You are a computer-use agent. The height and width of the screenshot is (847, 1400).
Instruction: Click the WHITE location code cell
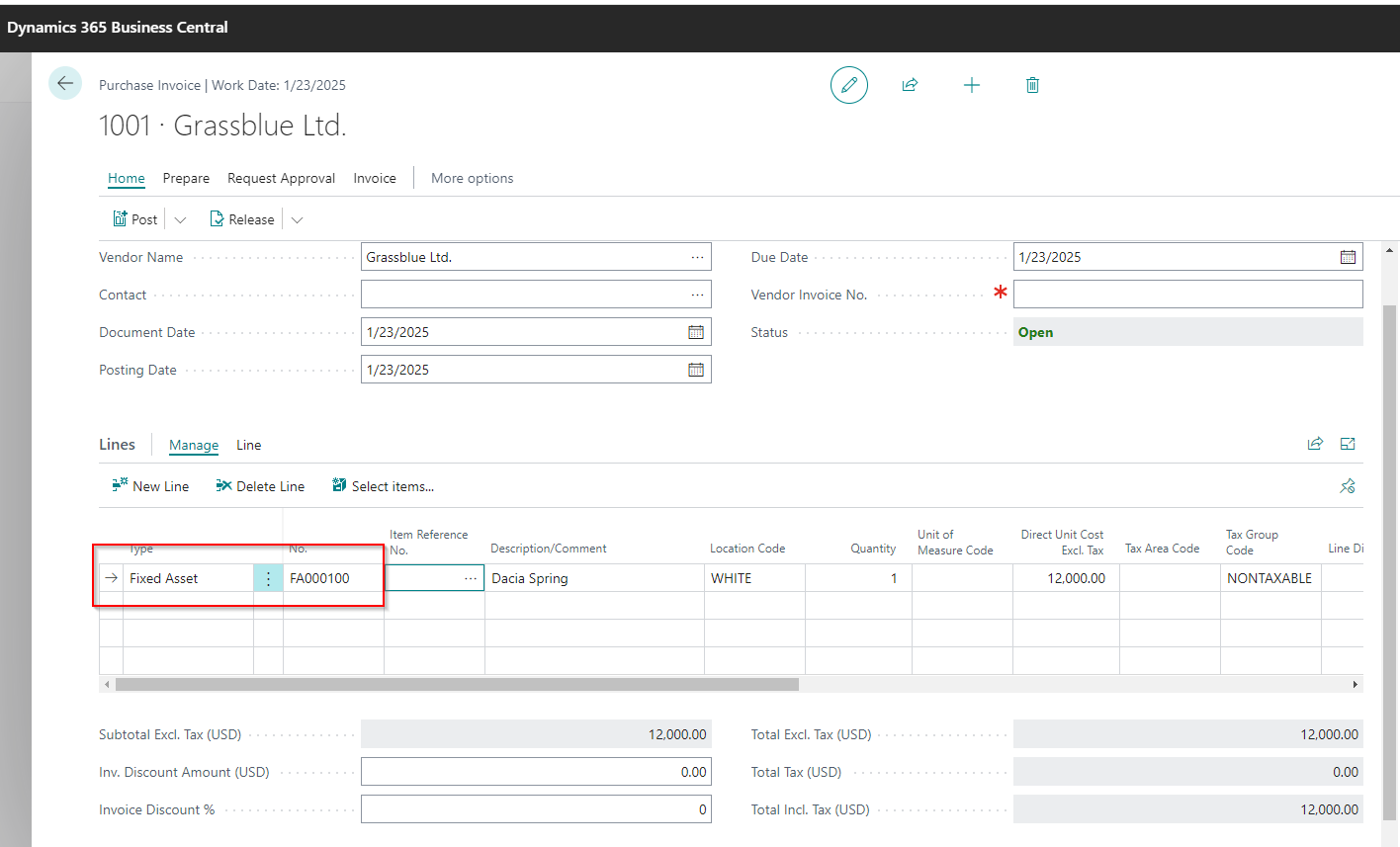pos(754,578)
